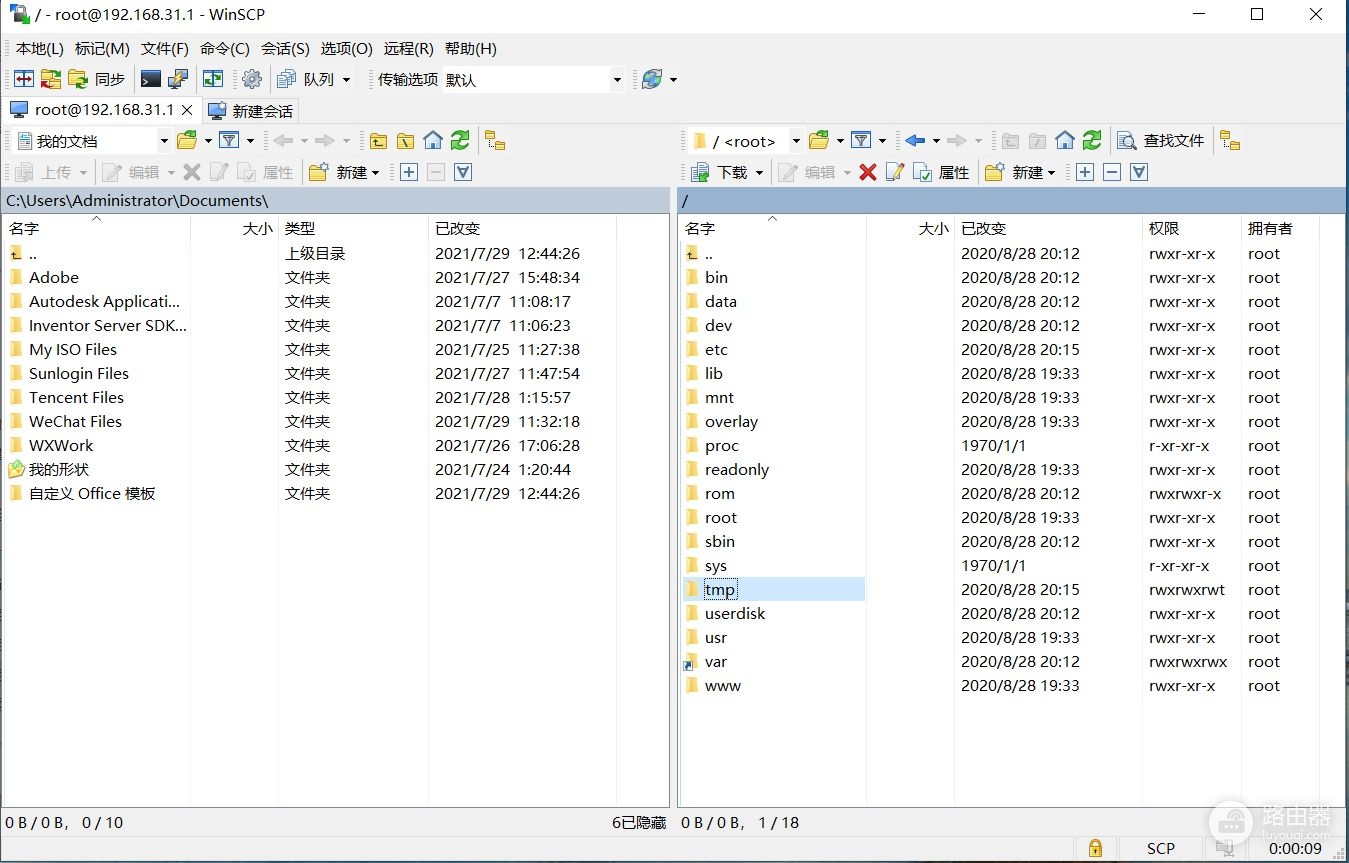Viewport: 1349px width, 863px height.
Task: Close the root@192.168.31.1 session tab
Action: (x=187, y=110)
